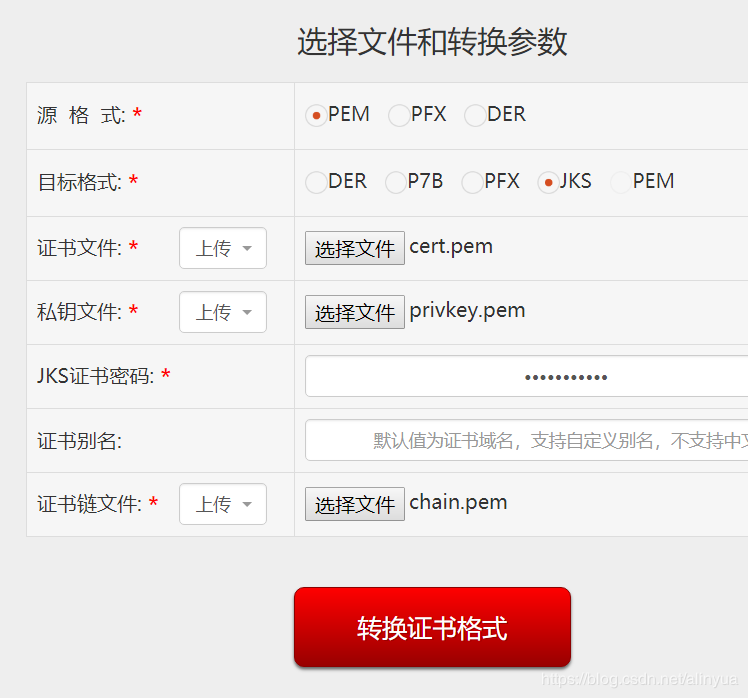Click the cert.pem file name text
The image size is (748, 698).
[451, 247]
